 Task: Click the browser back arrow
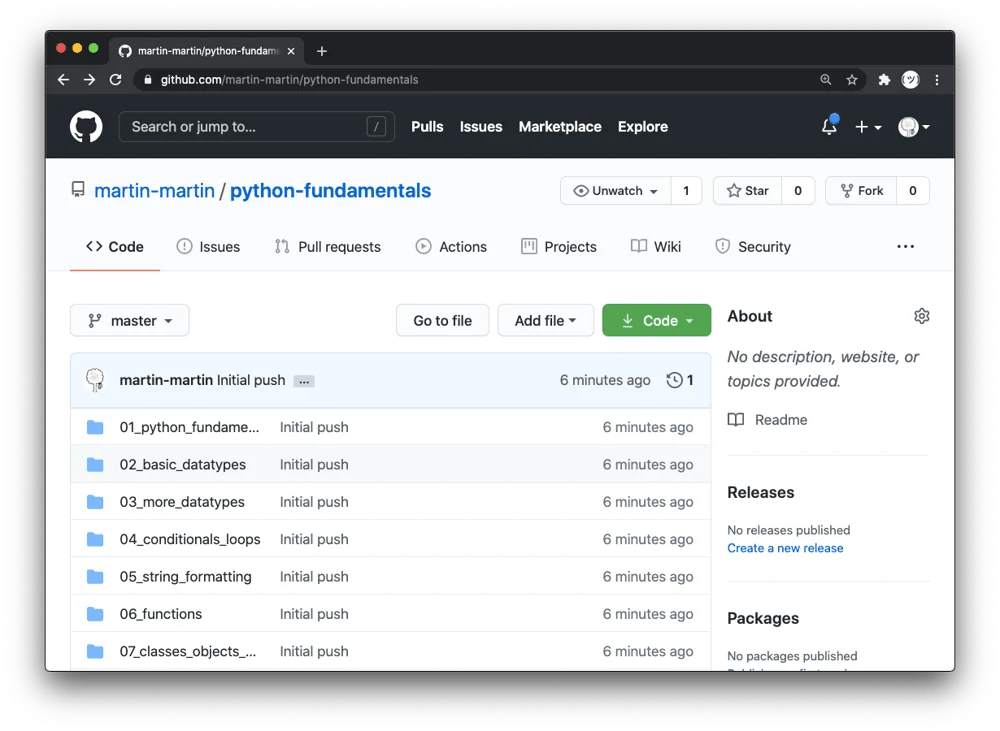click(63, 80)
